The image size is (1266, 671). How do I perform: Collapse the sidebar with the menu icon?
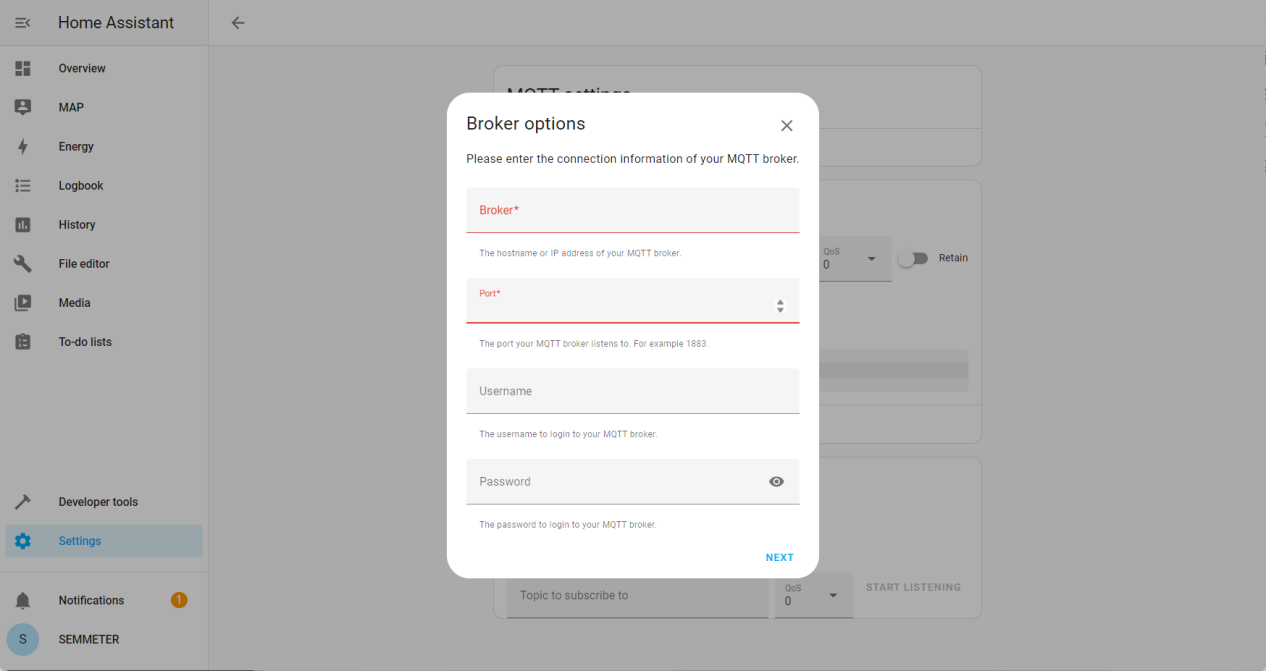pyautogui.click(x=23, y=23)
